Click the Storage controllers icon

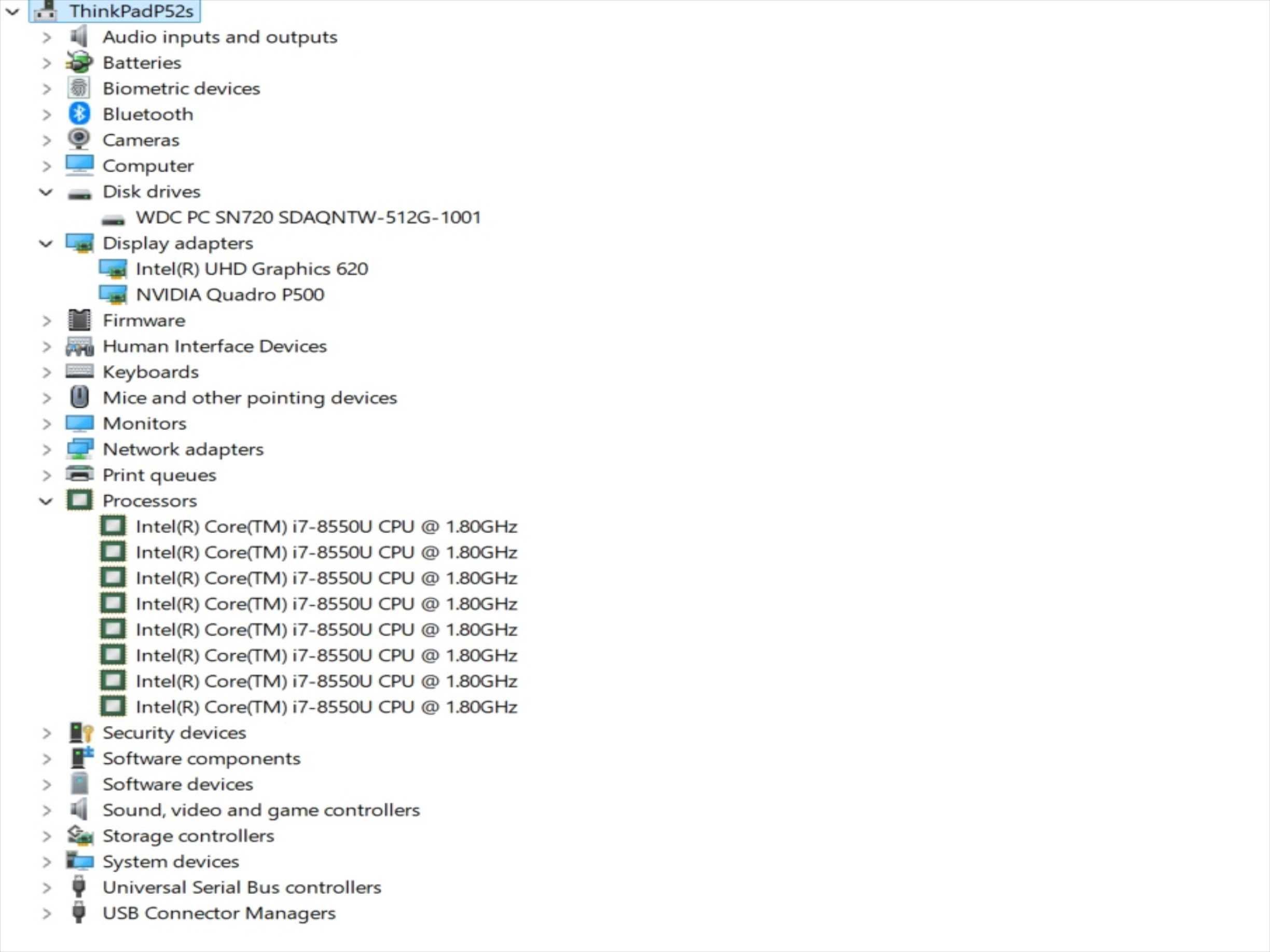[x=80, y=835]
